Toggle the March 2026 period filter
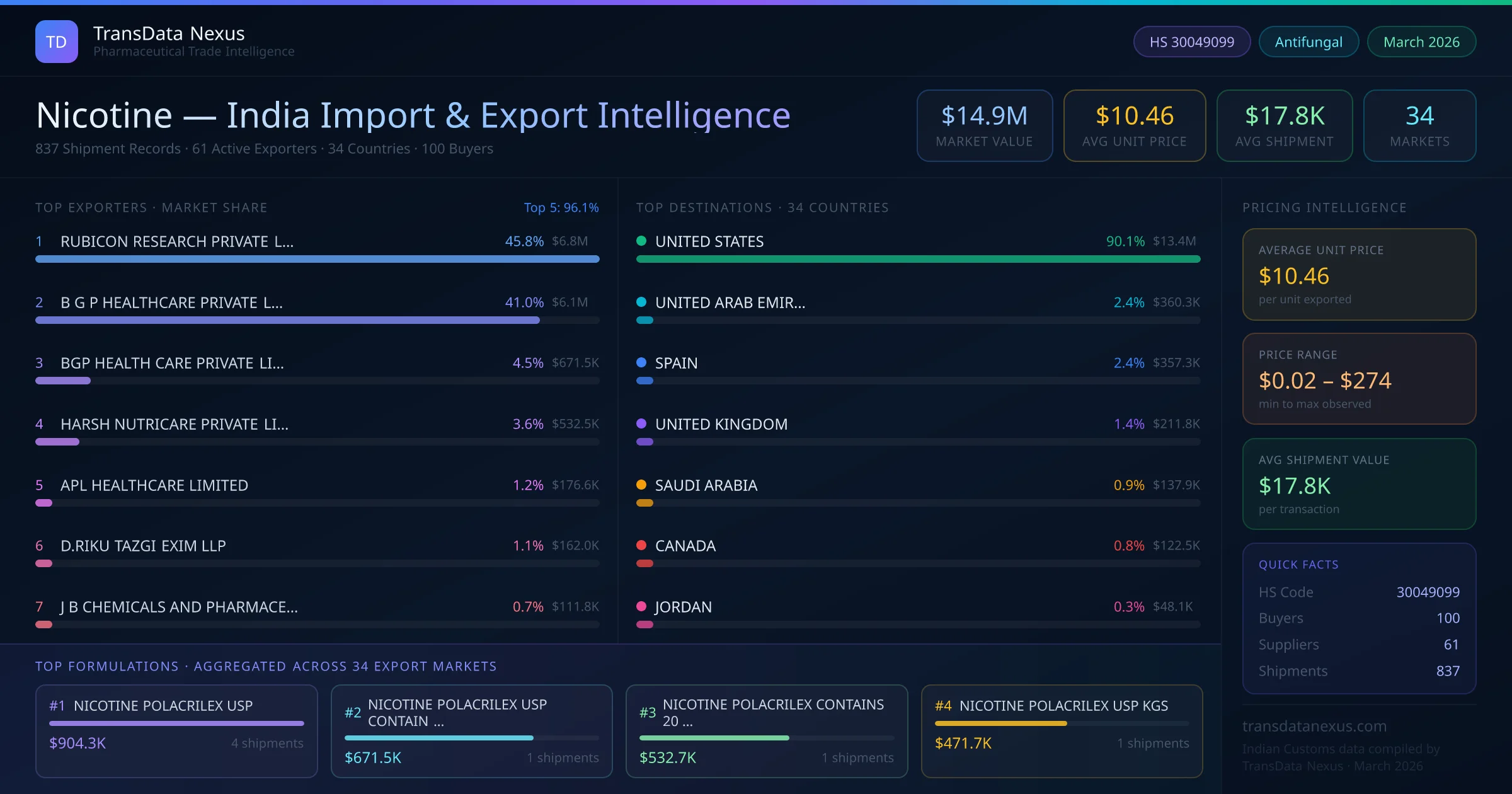Screen dimensions: 1512x794 coord(1421,42)
